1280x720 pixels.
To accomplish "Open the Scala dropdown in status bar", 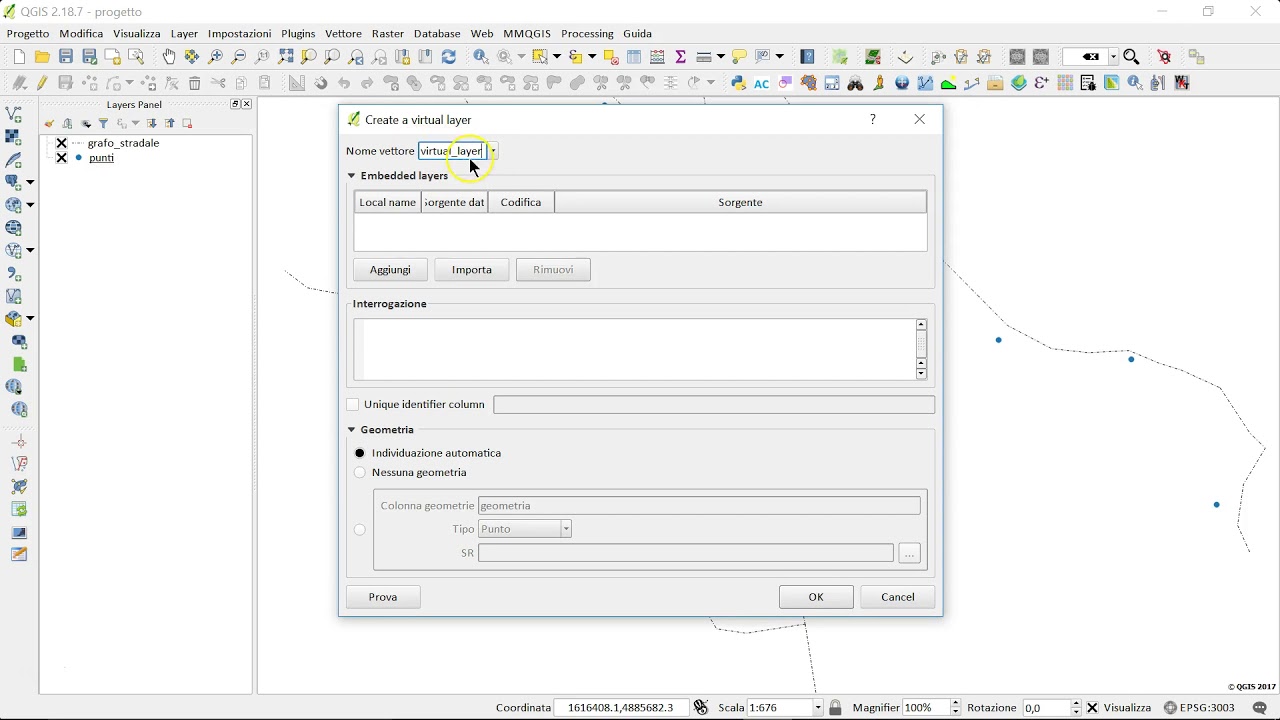I will (x=818, y=708).
